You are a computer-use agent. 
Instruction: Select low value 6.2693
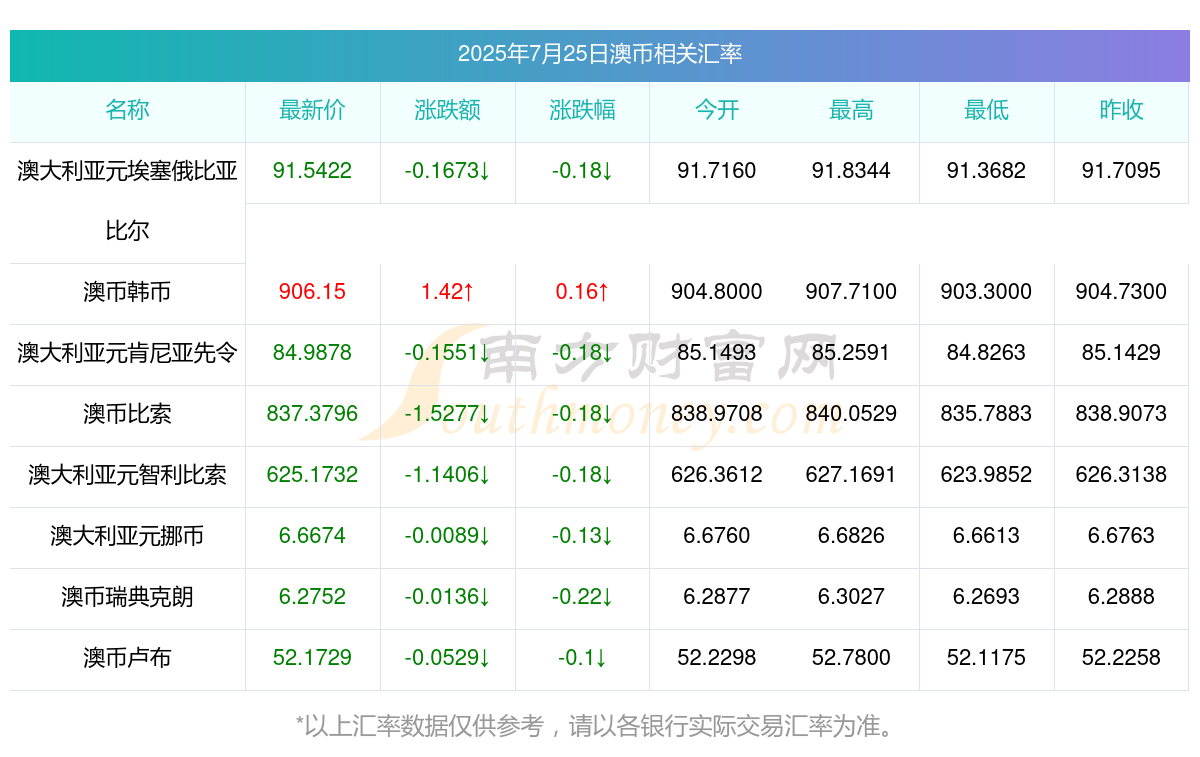pyautogui.click(x=987, y=597)
